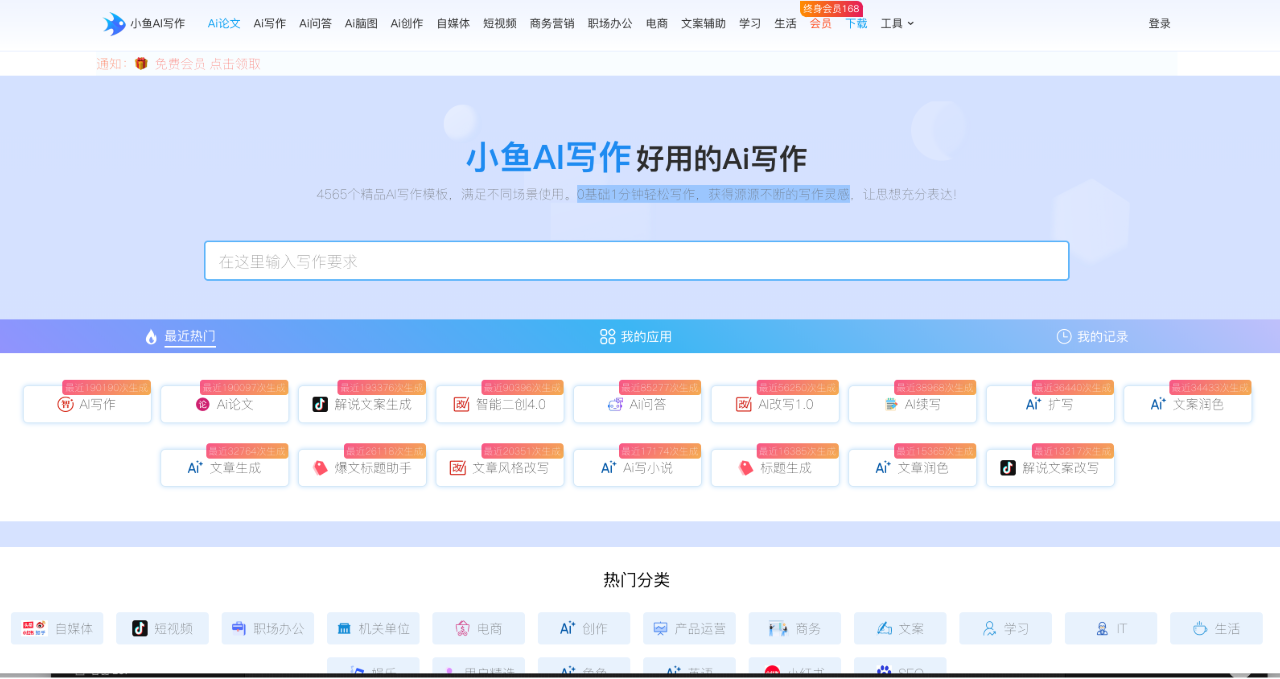Open the AI写小说 tool
Image resolution: width=1280 pixels, height=679 pixels.
pyautogui.click(x=637, y=467)
